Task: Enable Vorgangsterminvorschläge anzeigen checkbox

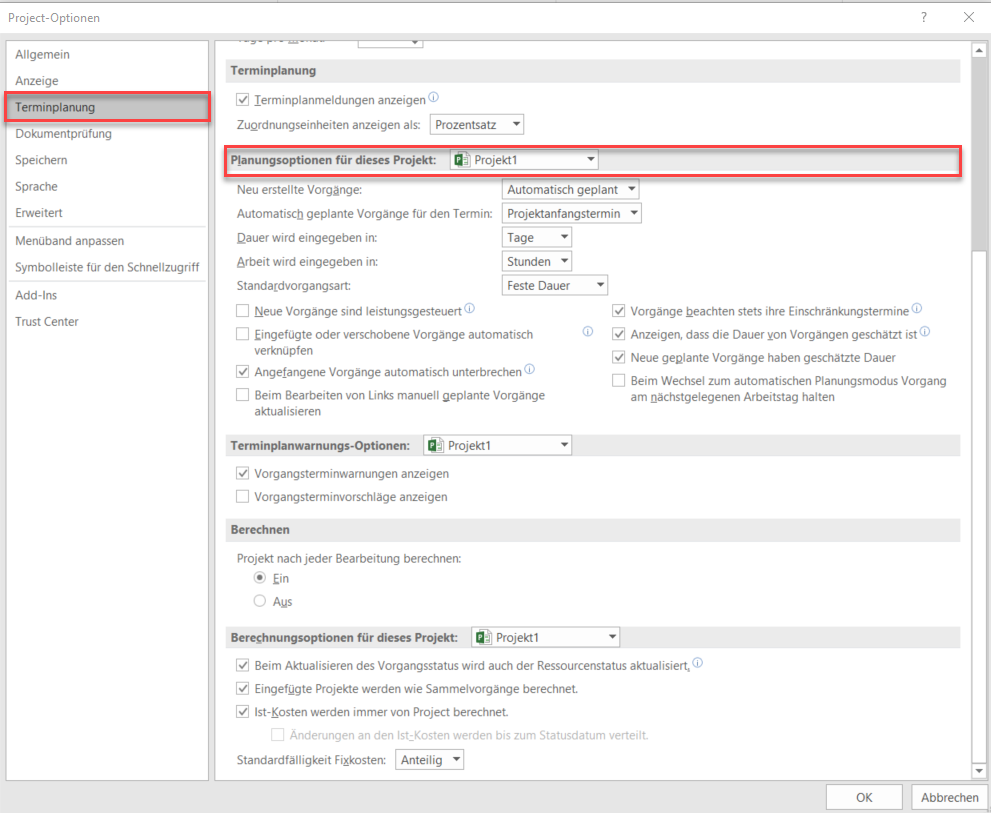Action: (x=243, y=496)
